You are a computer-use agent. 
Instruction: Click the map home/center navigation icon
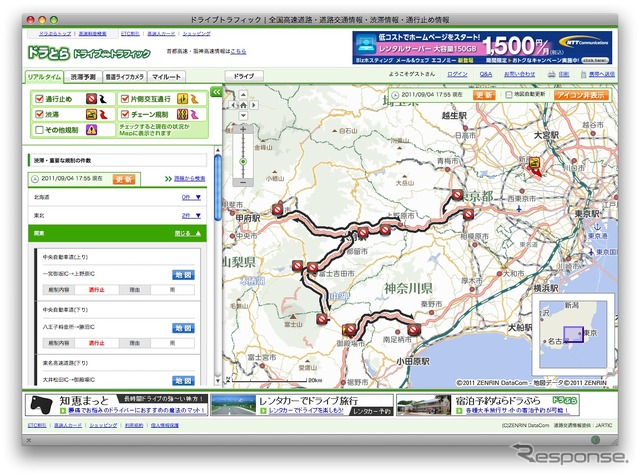click(x=243, y=105)
